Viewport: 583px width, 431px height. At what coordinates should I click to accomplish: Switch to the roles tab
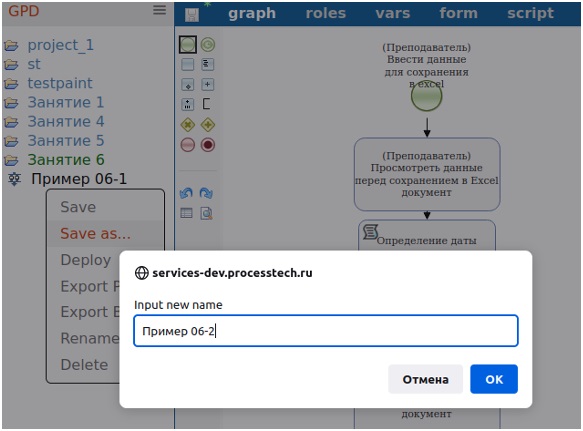[x=326, y=13]
